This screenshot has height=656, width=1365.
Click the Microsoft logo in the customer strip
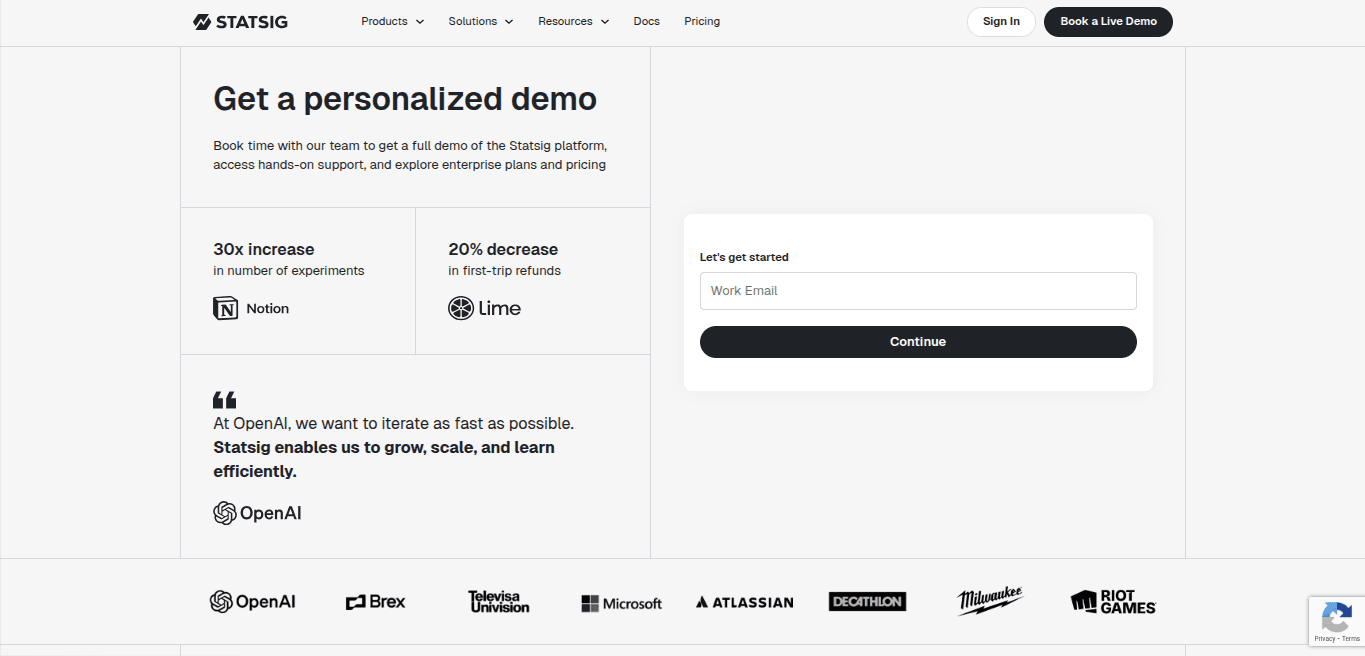pyautogui.click(x=621, y=603)
